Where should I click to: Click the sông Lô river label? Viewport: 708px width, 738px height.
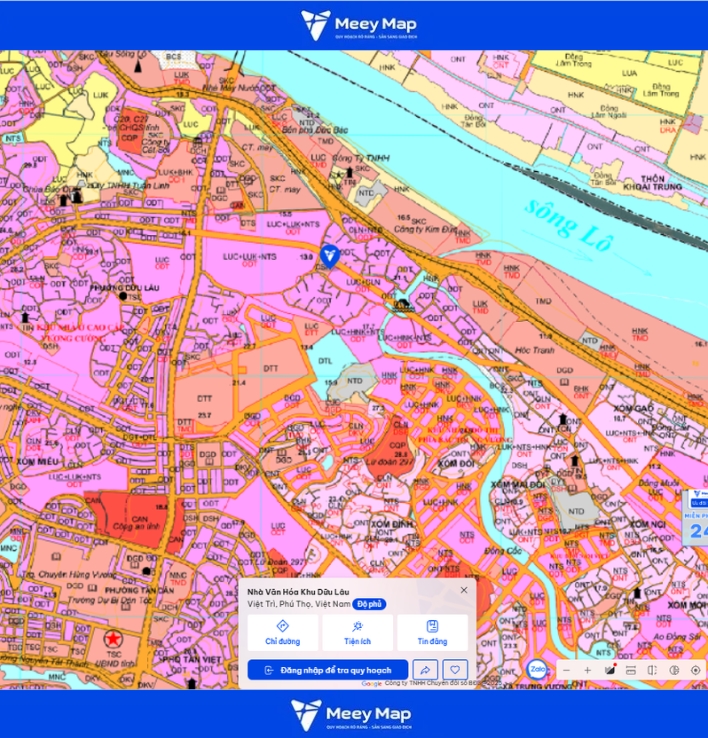point(569,225)
